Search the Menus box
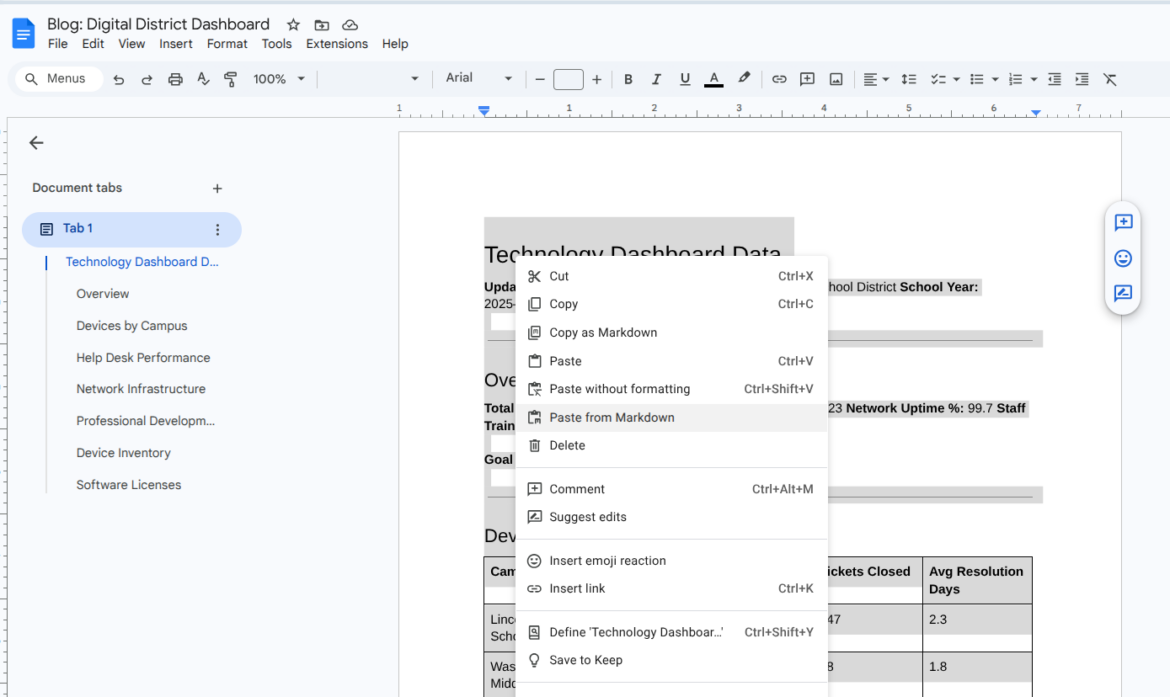This screenshot has width=1170, height=697. [x=57, y=78]
